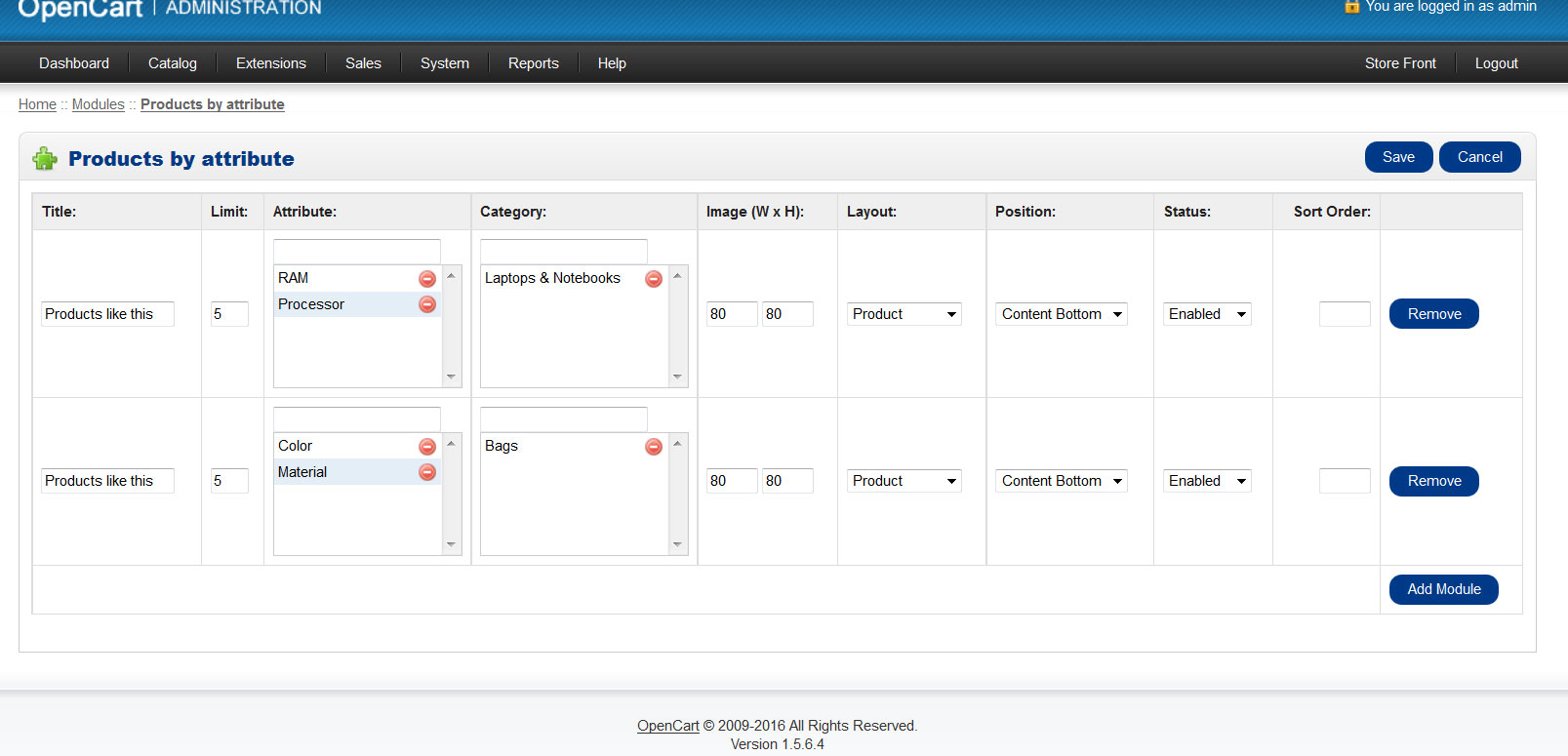The height and width of the screenshot is (756, 1568).
Task: Open the Layout dropdown in the Bags row
Action: coord(905,481)
